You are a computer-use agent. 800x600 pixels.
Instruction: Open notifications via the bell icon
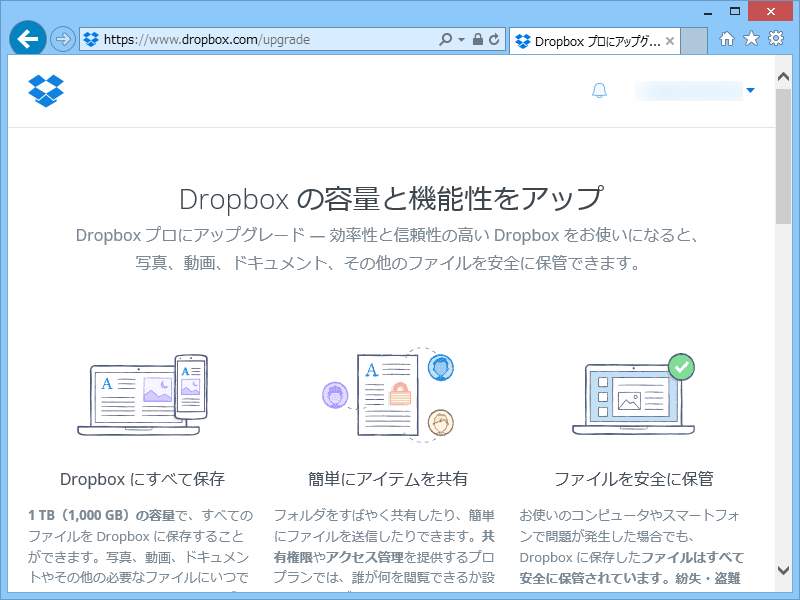pos(599,90)
